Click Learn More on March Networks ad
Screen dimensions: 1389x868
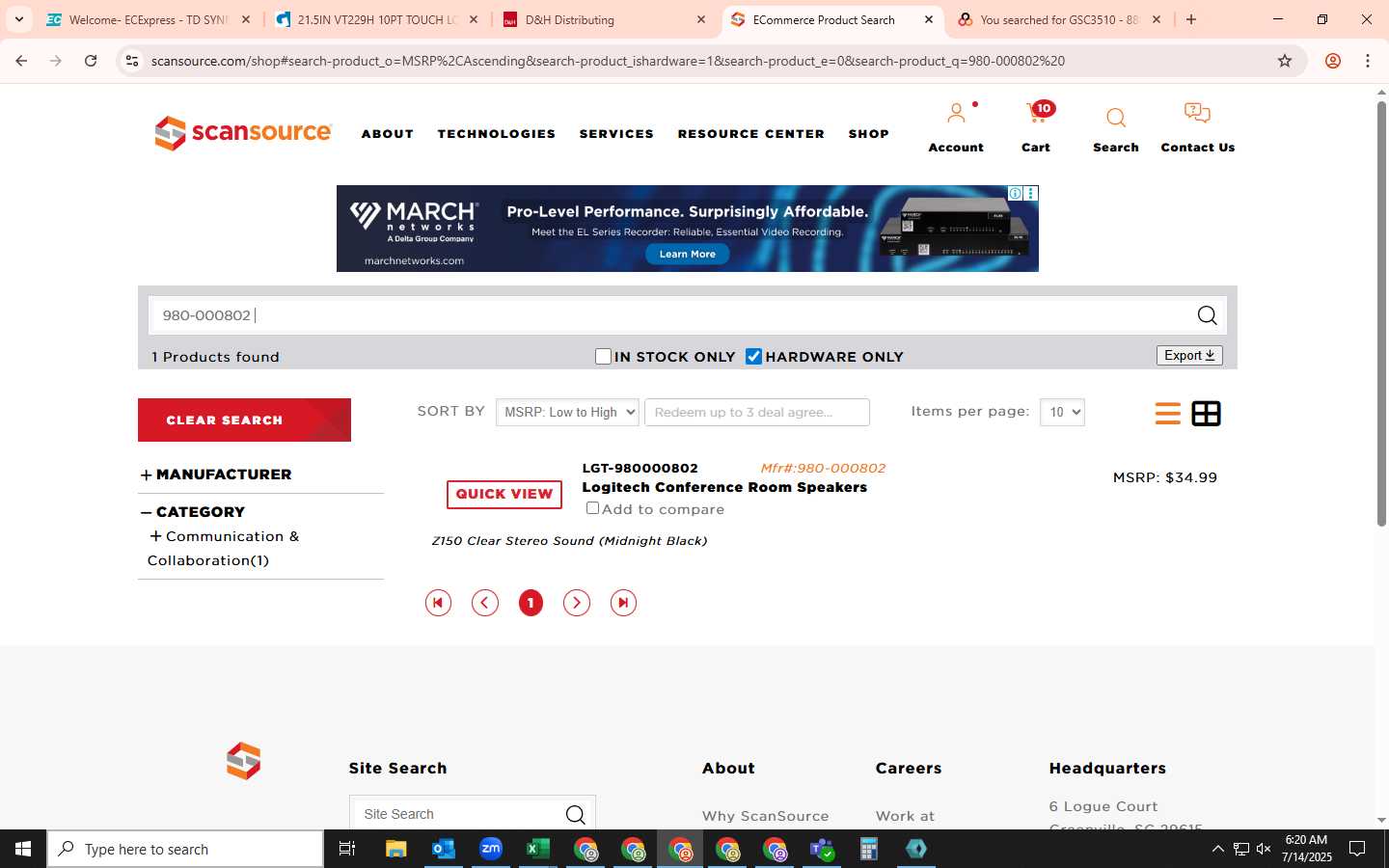pyautogui.click(x=688, y=254)
